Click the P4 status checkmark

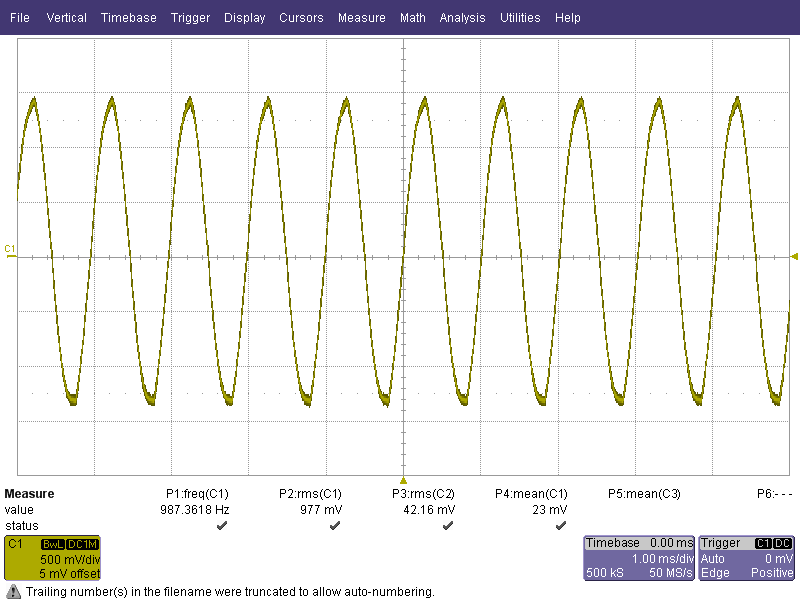point(561,526)
